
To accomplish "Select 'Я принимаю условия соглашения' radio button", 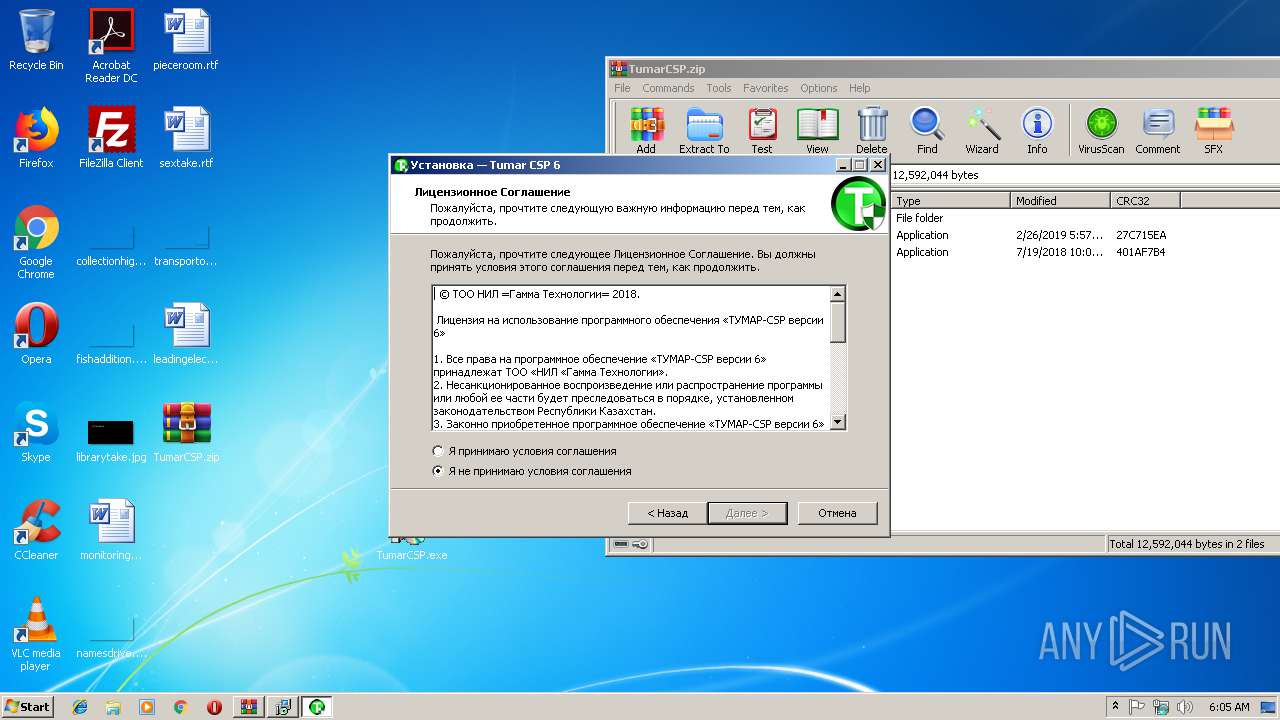I will (x=438, y=451).
